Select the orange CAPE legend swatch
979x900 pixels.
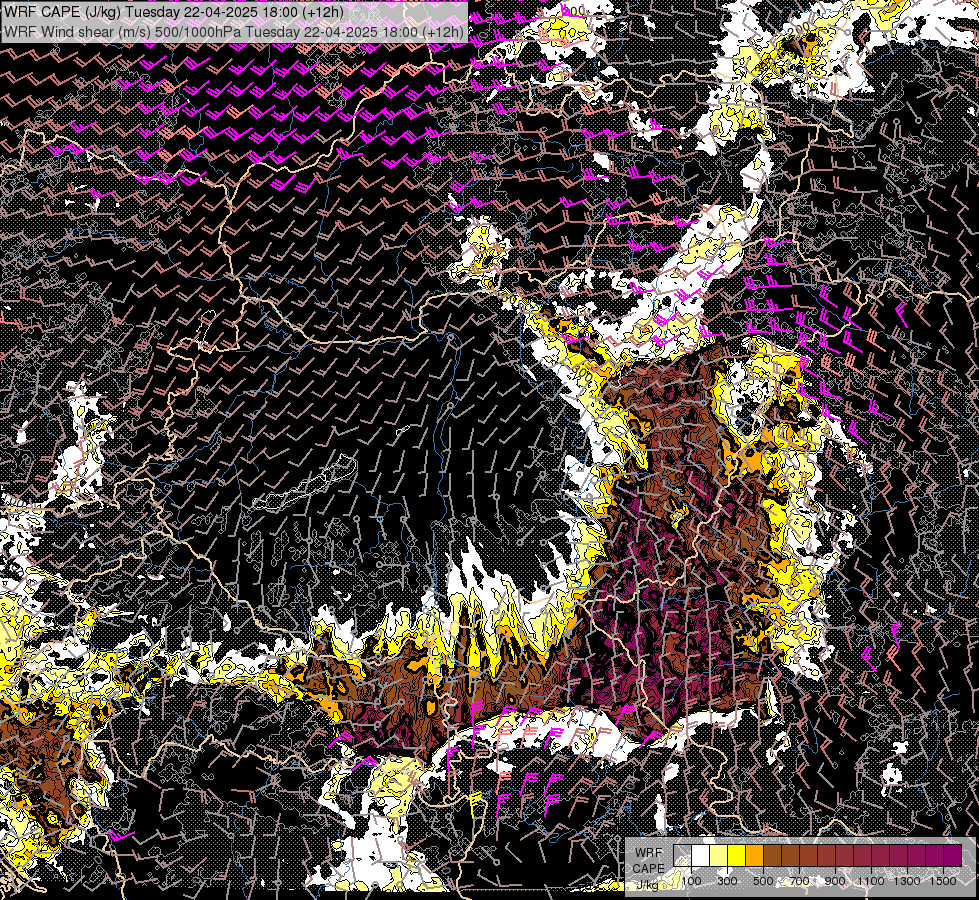pos(754,855)
